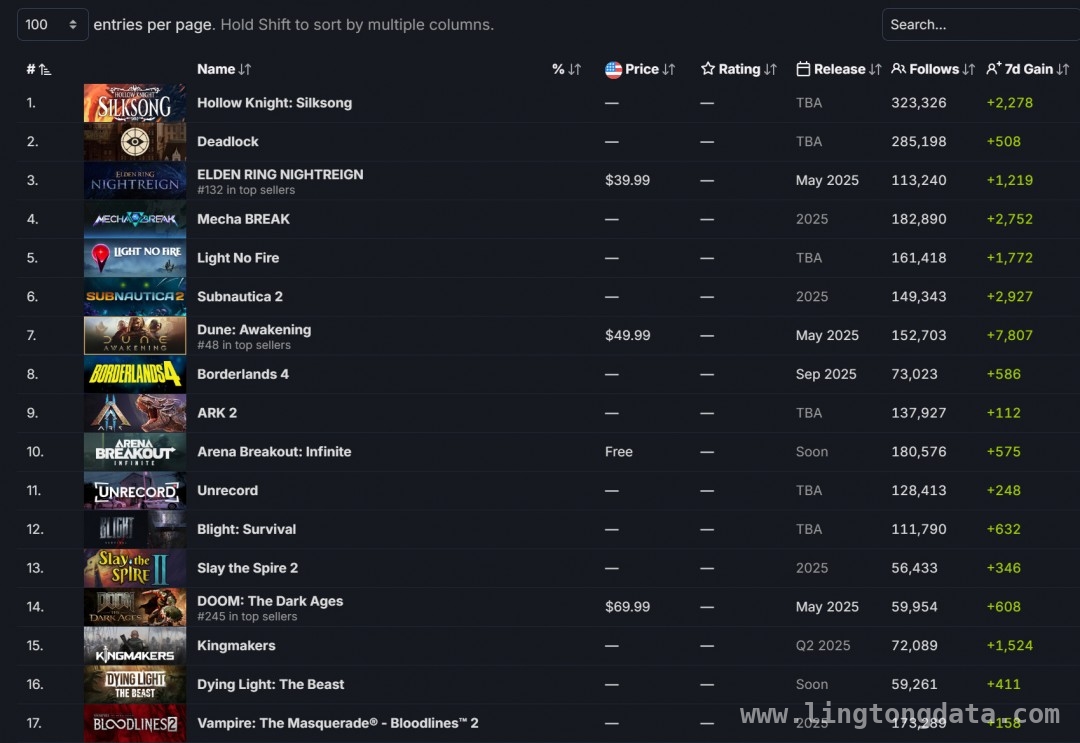This screenshot has height=743, width=1080.
Task: Click the Mecha BREAK thumbnail image
Action: click(135, 219)
